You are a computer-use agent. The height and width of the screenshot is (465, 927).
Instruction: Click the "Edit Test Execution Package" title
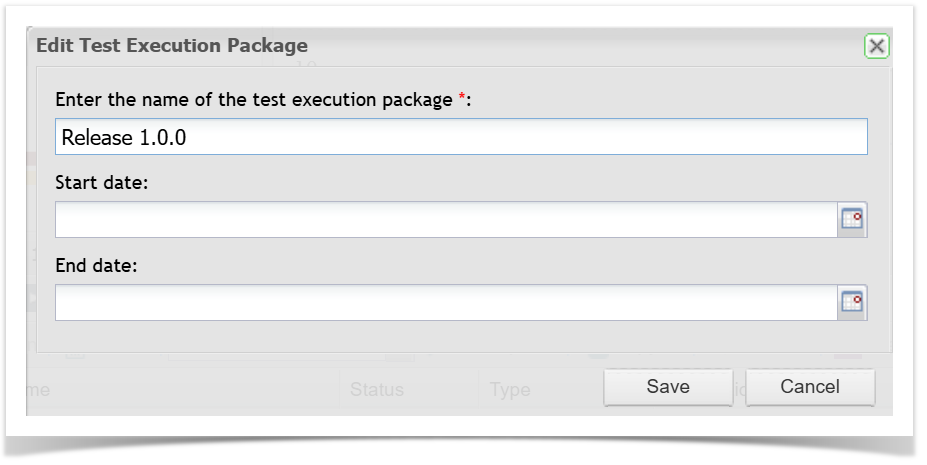172,46
